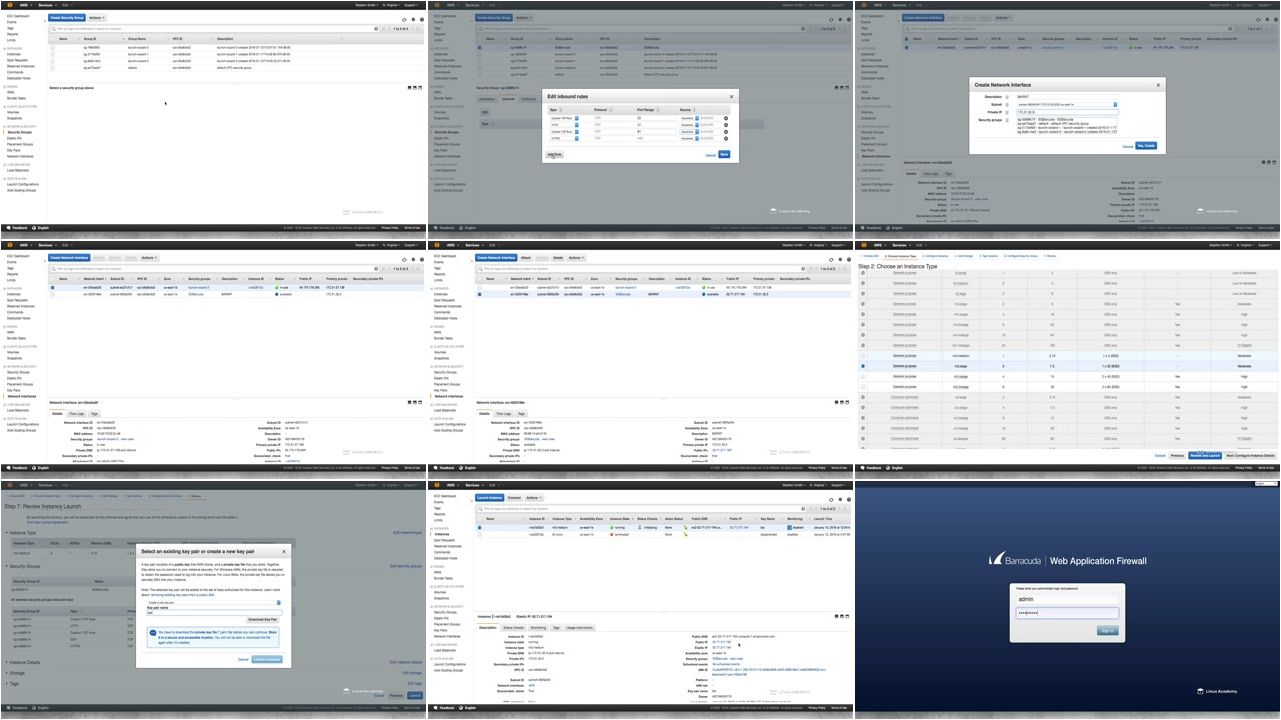Viewport: 1281px width, 720px height.
Task: Close the Edit inbound rules dialog
Action: pos(731,96)
